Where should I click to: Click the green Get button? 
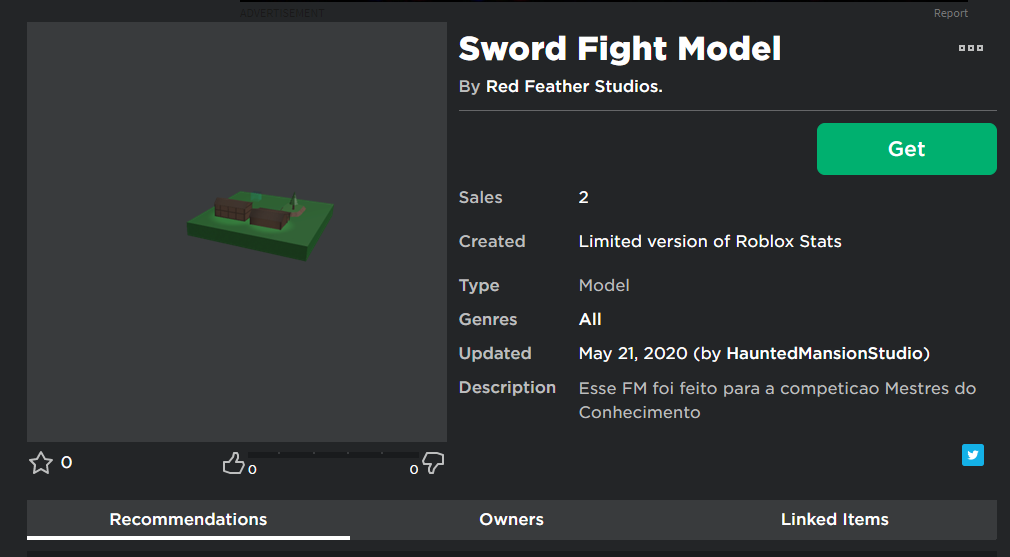[x=906, y=149]
